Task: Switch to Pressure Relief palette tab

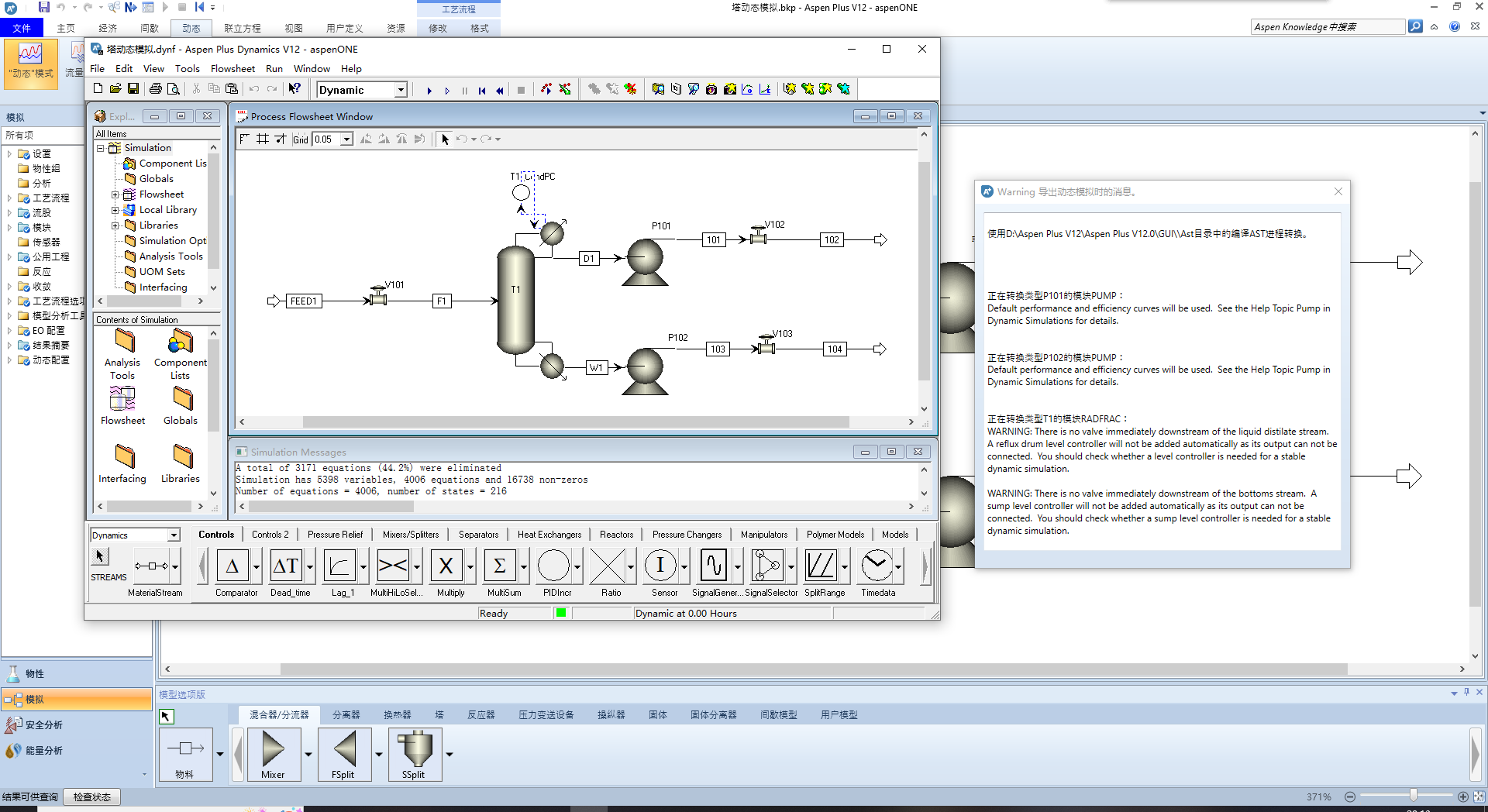Action: click(x=335, y=535)
